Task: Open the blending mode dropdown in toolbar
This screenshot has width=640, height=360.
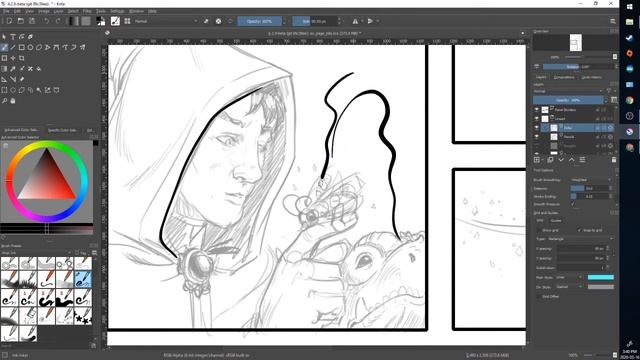Action: pyautogui.click(x=166, y=21)
